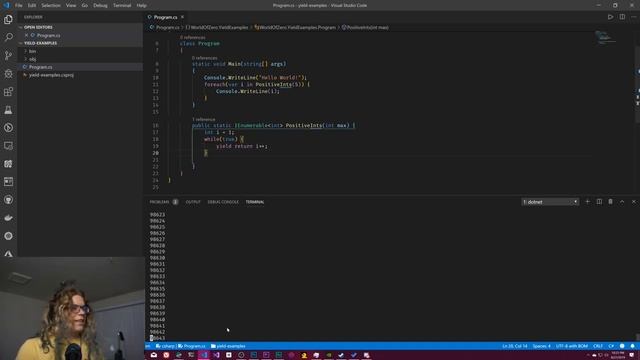This screenshot has height=360, width=640.
Task: Close Program.cs in Open Editors list
Action: click(x=27, y=36)
